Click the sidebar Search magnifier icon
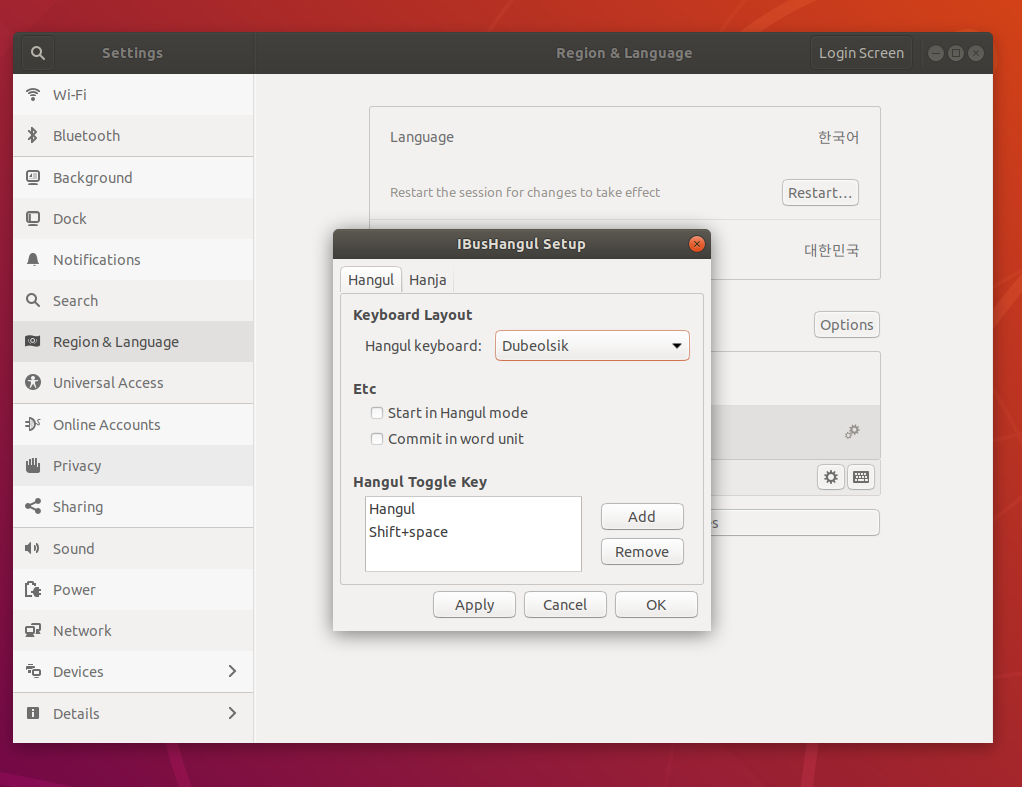This screenshot has width=1022, height=787. [x=33, y=301]
